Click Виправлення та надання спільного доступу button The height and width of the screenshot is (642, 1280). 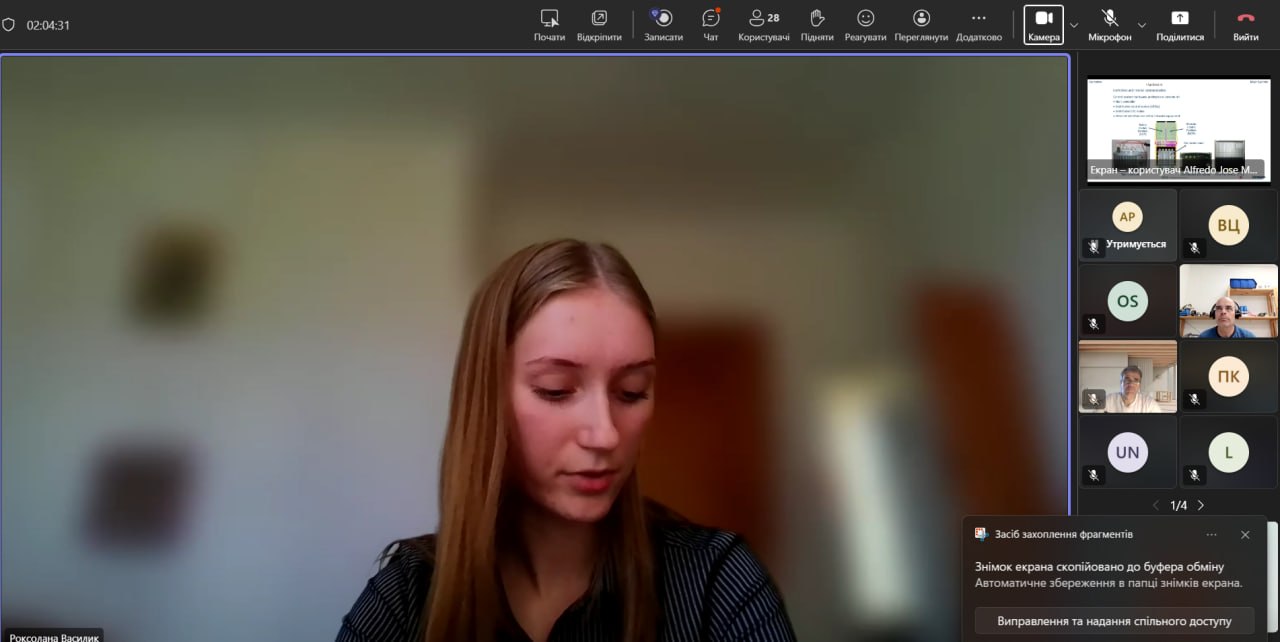[1114, 621]
